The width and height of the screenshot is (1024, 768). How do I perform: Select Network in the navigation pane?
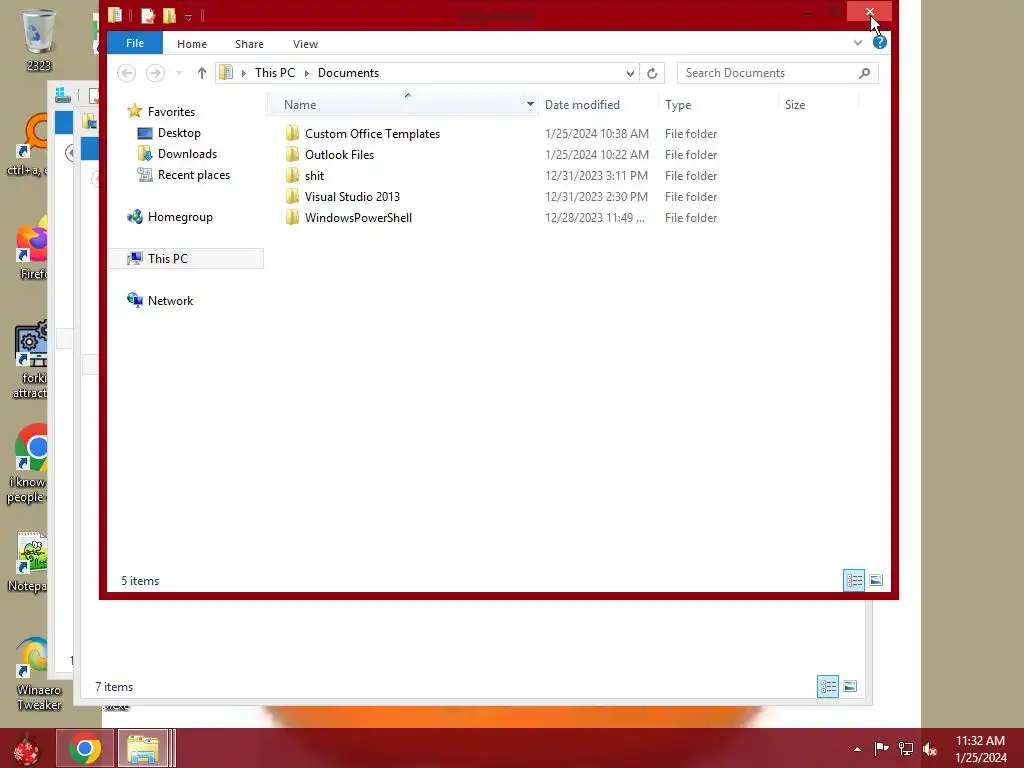pos(170,300)
